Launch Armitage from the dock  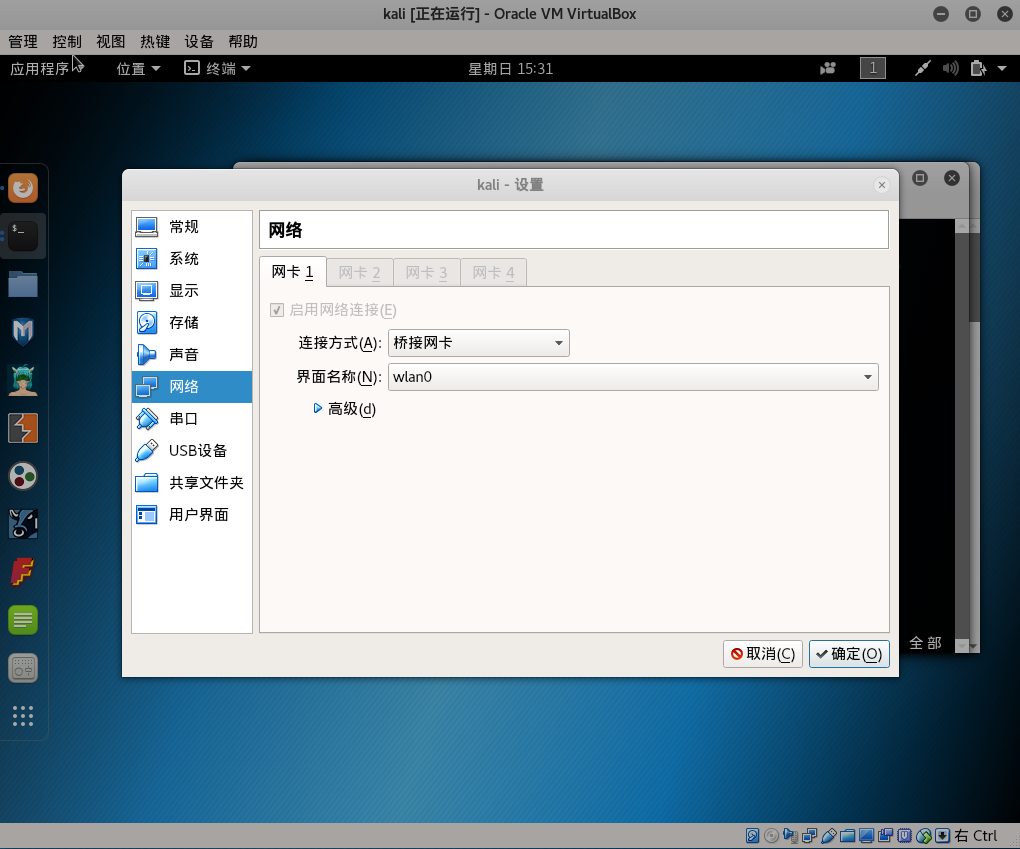pyautogui.click(x=23, y=380)
